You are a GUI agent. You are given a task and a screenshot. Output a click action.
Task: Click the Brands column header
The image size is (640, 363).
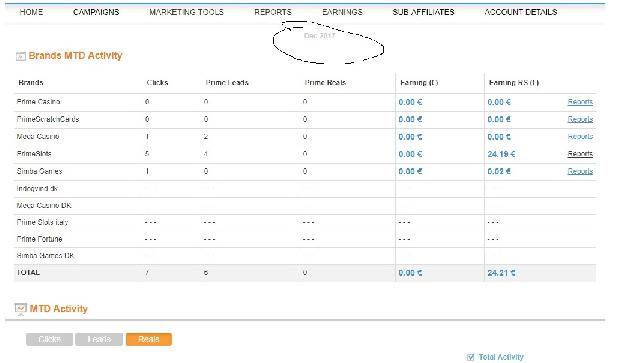coord(31,82)
